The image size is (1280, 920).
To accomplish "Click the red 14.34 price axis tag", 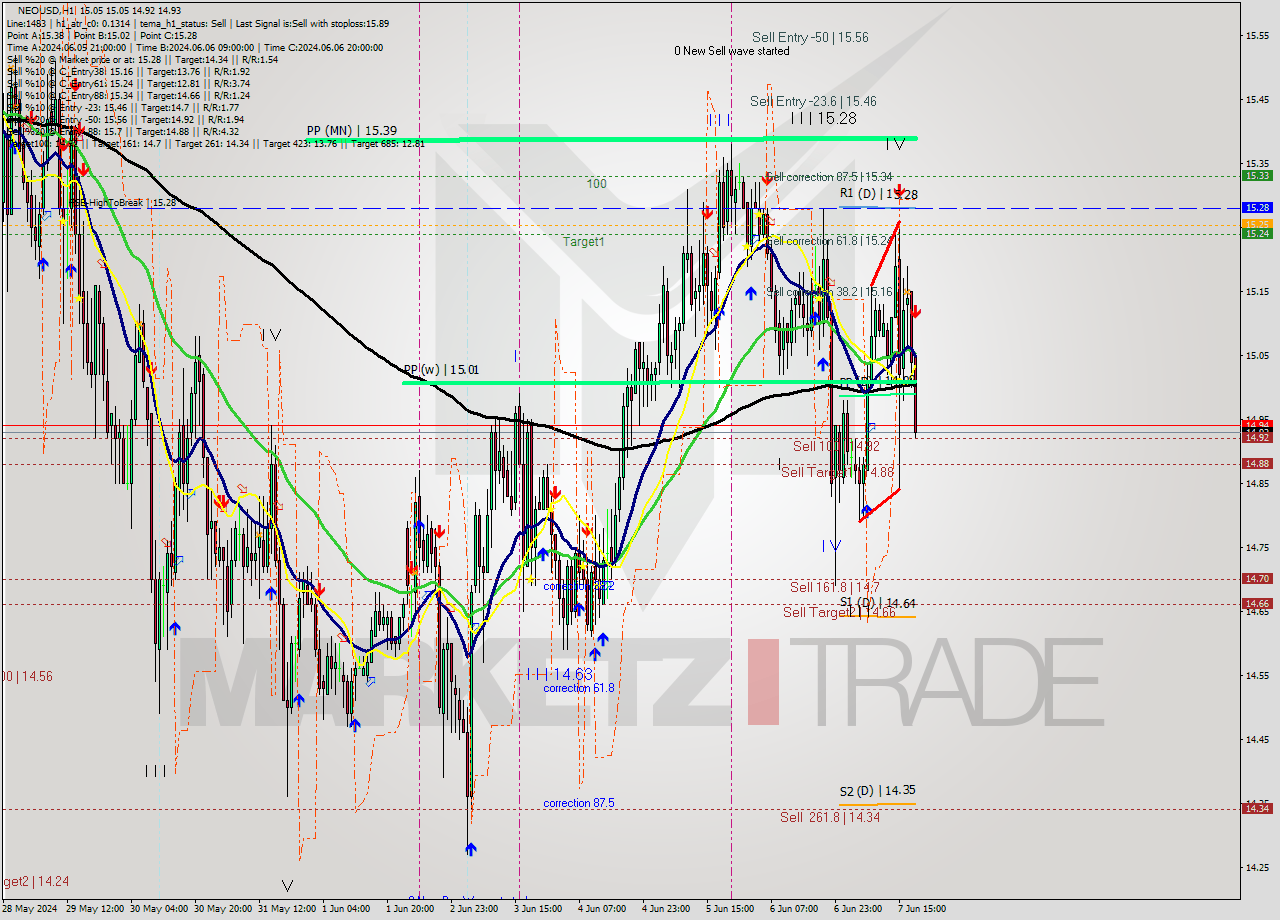I will [x=1257, y=808].
